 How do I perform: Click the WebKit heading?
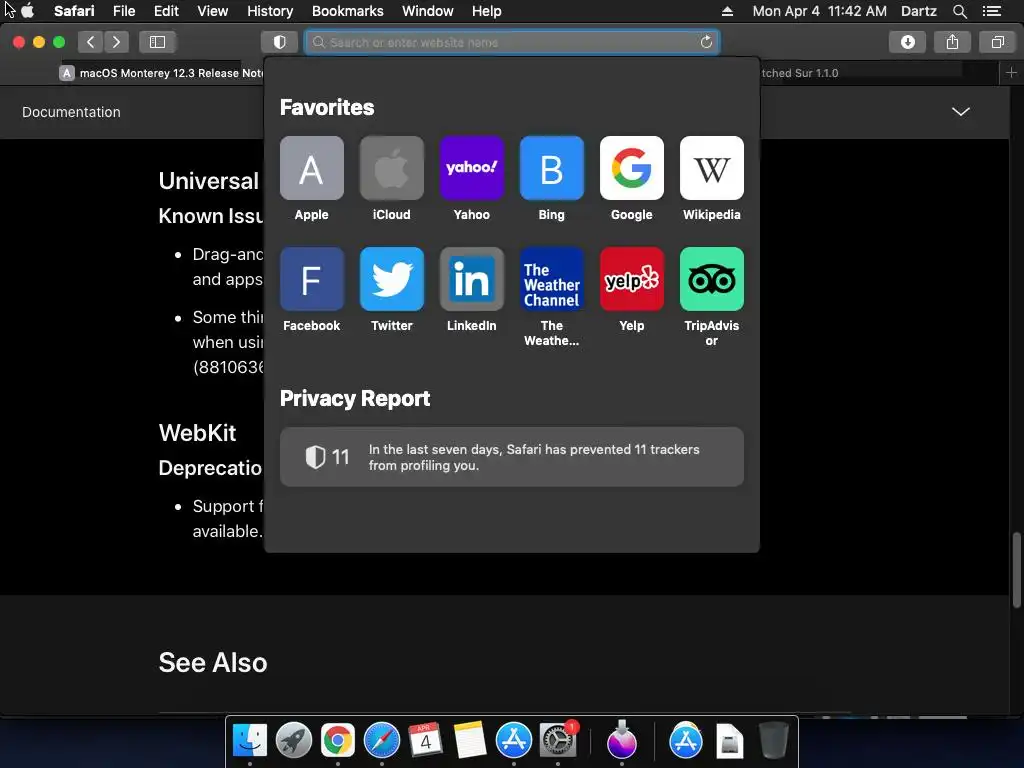pos(197,432)
